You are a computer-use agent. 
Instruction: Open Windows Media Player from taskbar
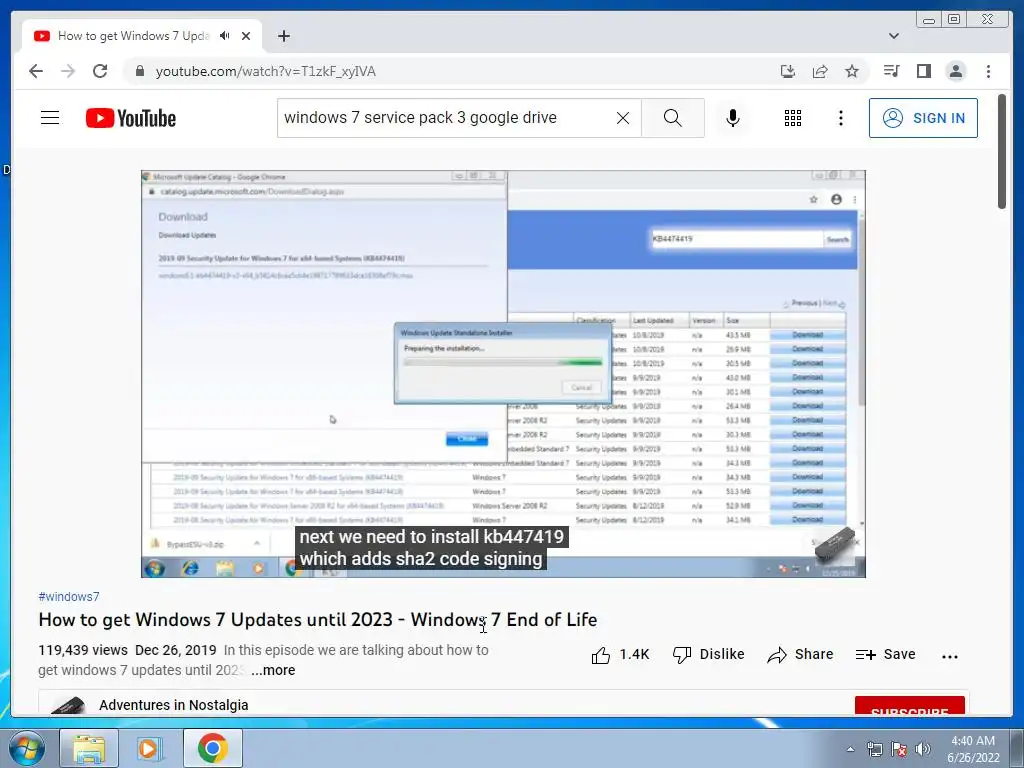click(x=150, y=748)
